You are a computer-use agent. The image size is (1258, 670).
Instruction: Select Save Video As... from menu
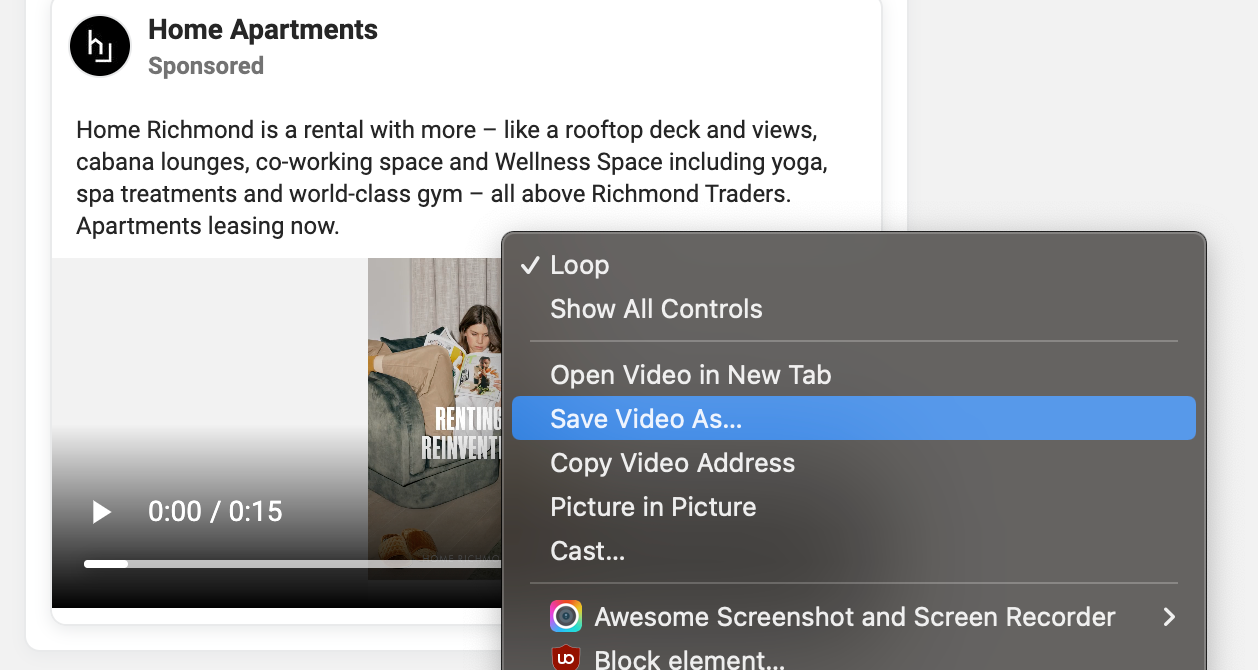[x=646, y=419]
